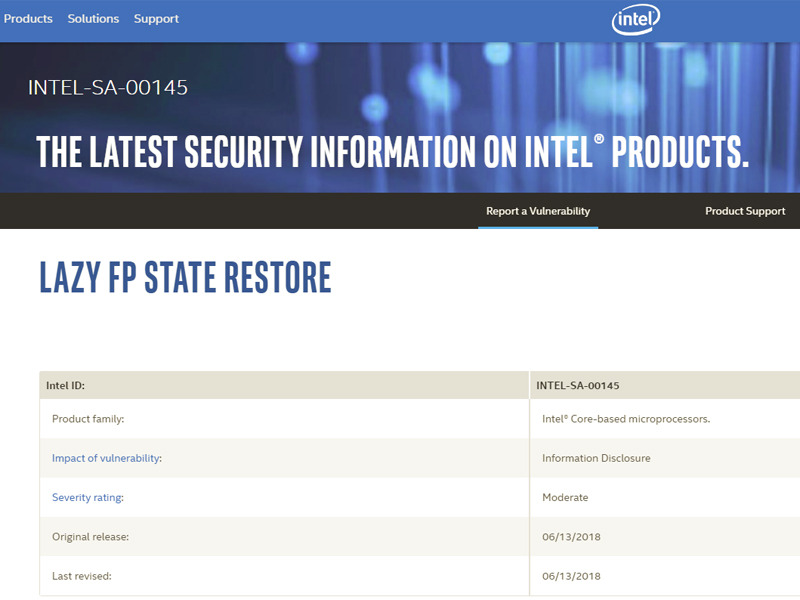Open the Products menu
Image resolution: width=800 pixels, height=600 pixels.
pos(28,19)
